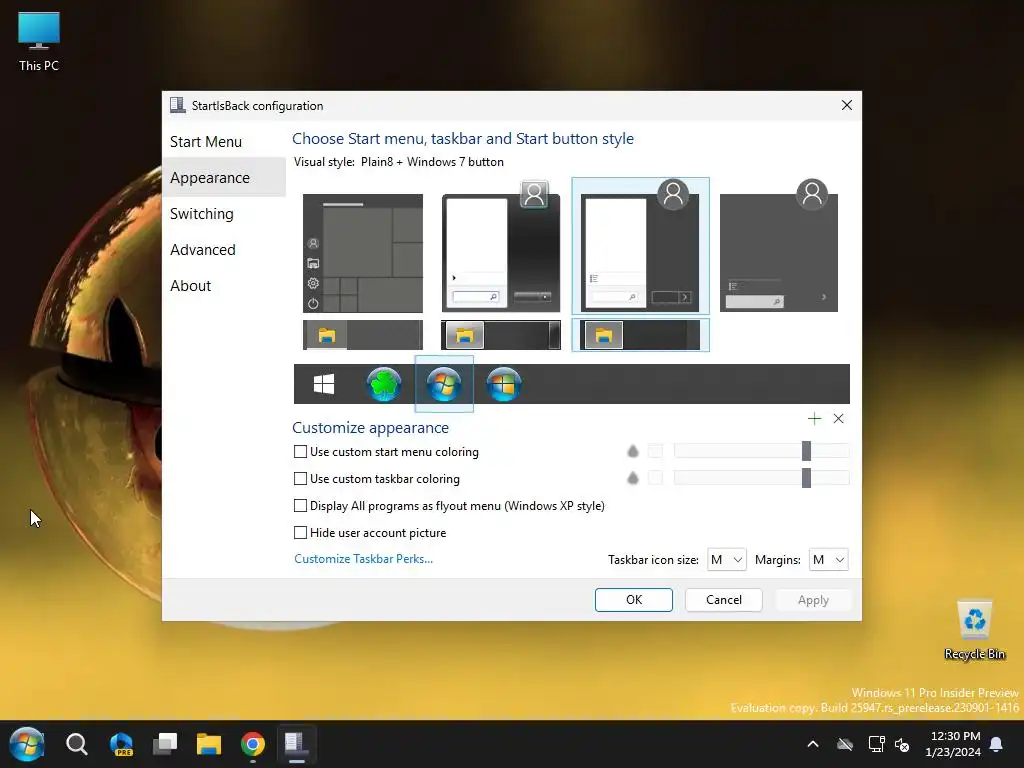Click the taskbar coloring droplet icon
The width and height of the screenshot is (1024, 768).
[x=632, y=478]
